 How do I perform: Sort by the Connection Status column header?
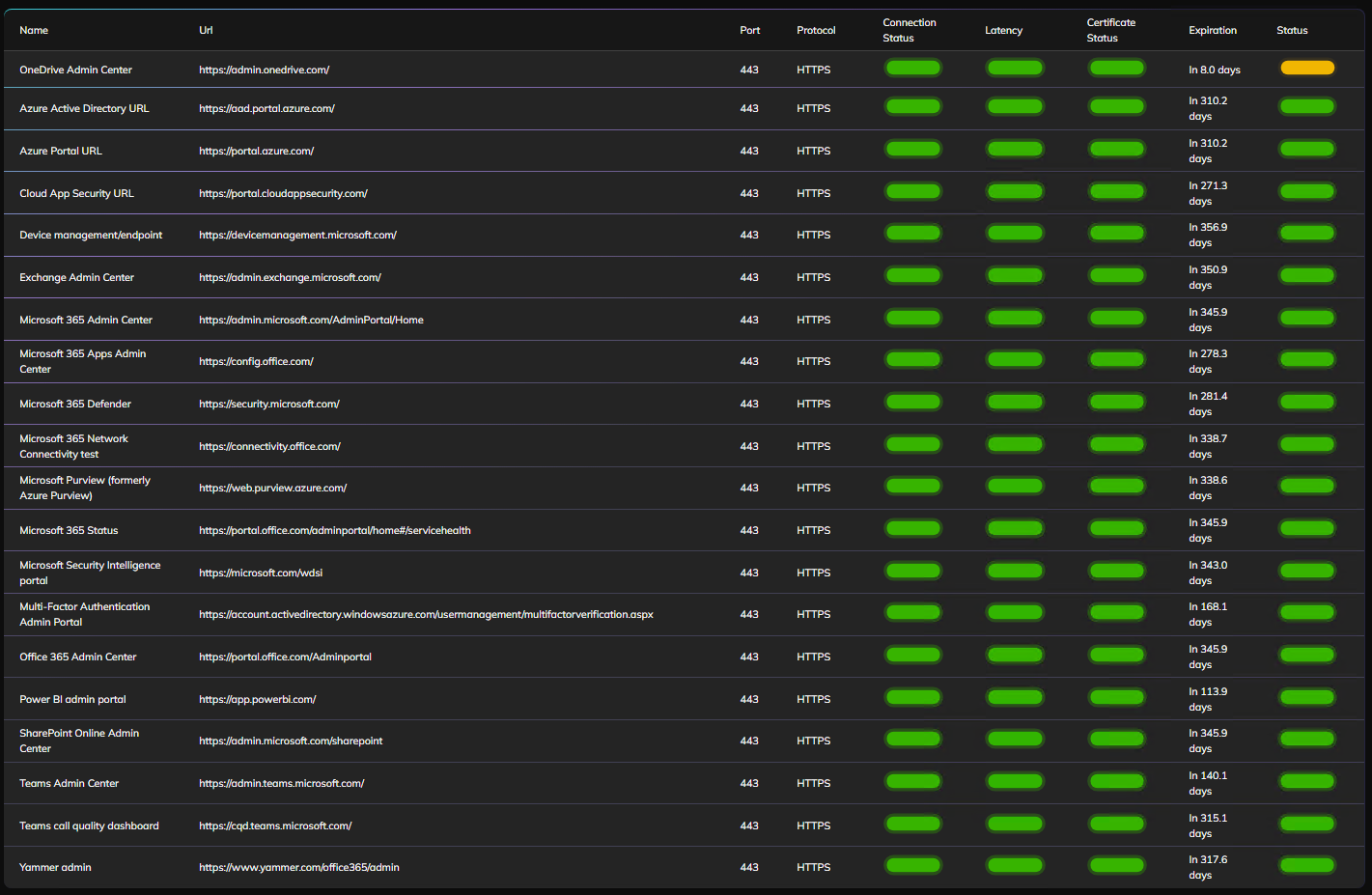(910, 30)
